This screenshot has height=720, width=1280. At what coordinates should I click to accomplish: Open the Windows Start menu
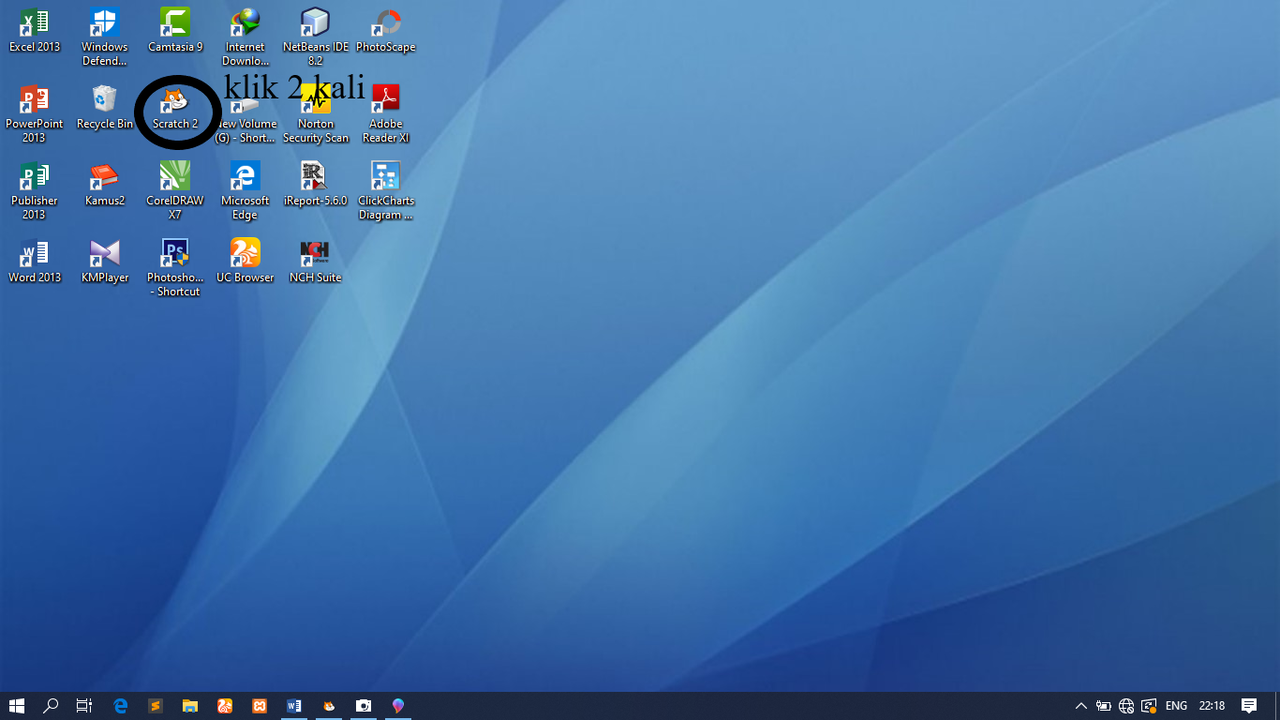point(16,706)
